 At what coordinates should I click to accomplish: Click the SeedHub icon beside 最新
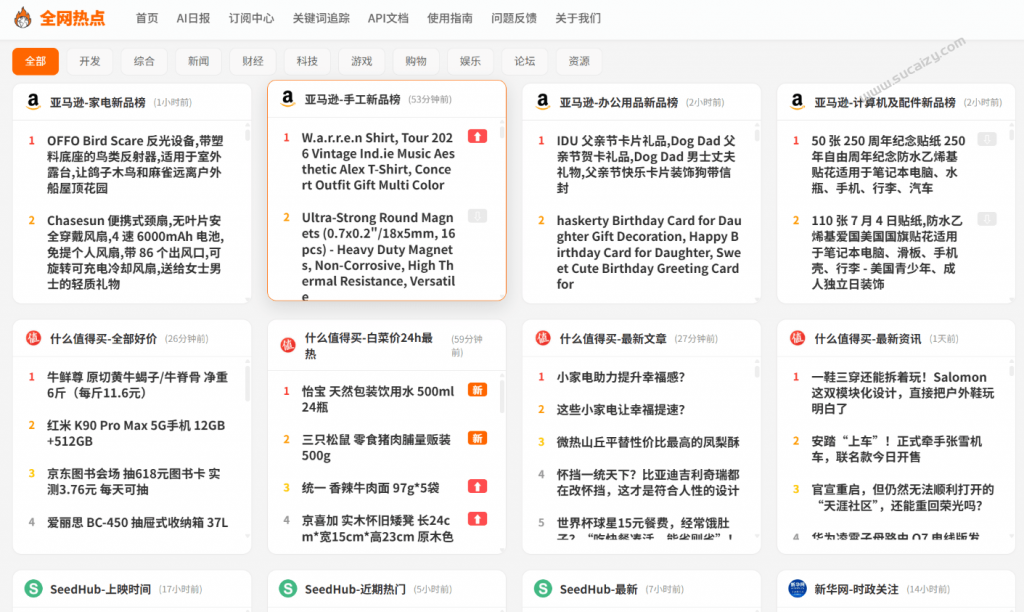543,588
